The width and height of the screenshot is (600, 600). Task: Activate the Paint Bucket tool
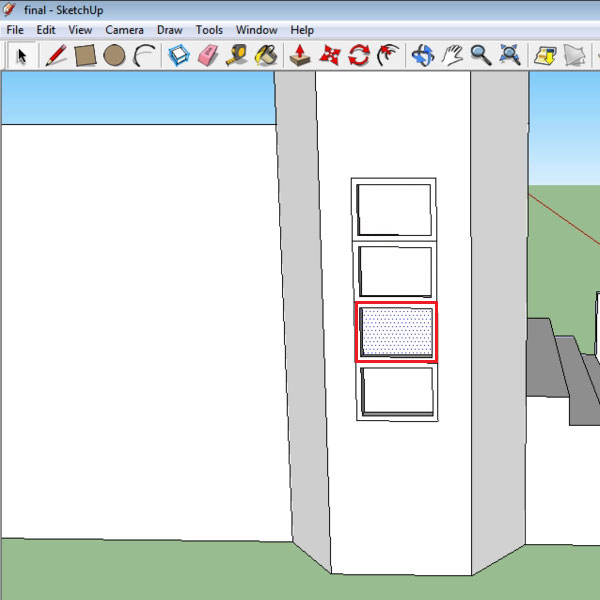click(266, 55)
